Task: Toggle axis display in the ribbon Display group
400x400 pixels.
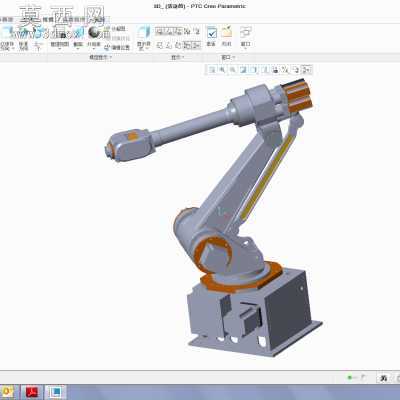Action: (x=169, y=45)
